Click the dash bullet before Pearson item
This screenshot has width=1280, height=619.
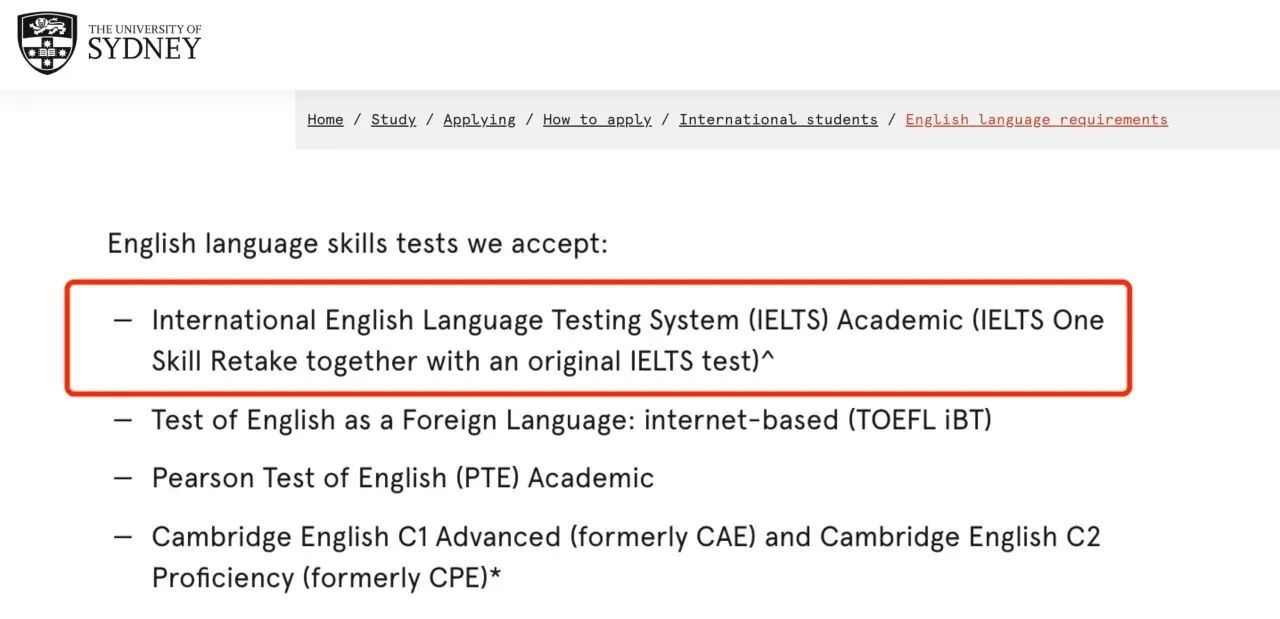coord(122,478)
